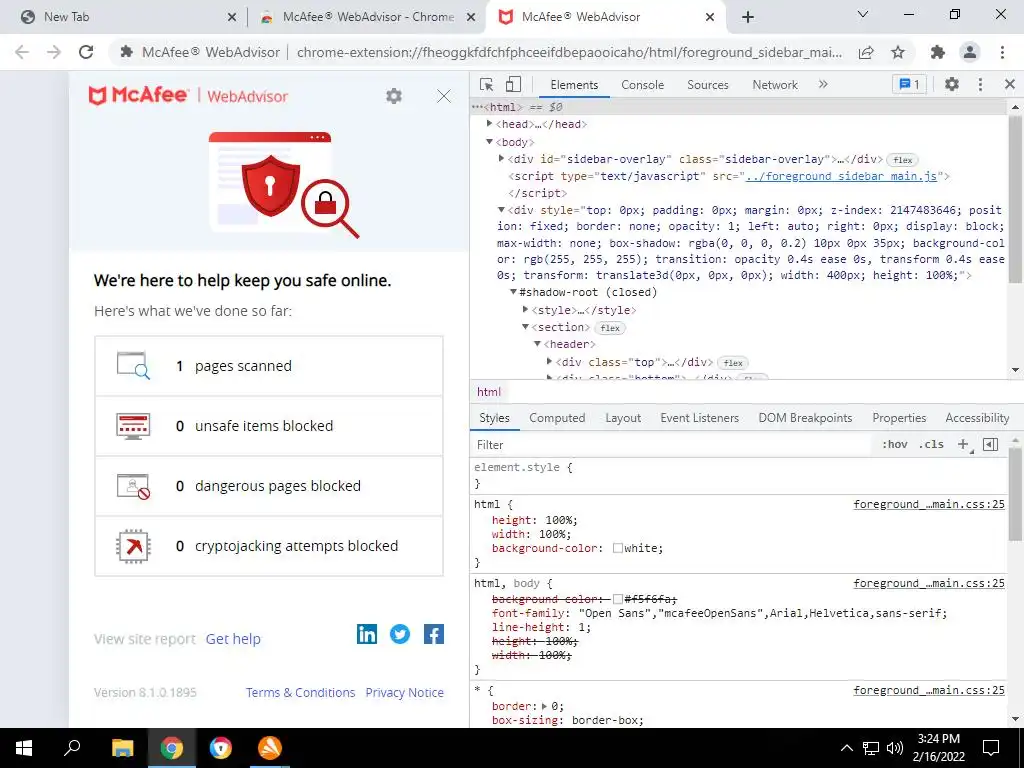The height and width of the screenshot is (768, 1024).
Task: Expand the div class top node
Action: point(549,361)
